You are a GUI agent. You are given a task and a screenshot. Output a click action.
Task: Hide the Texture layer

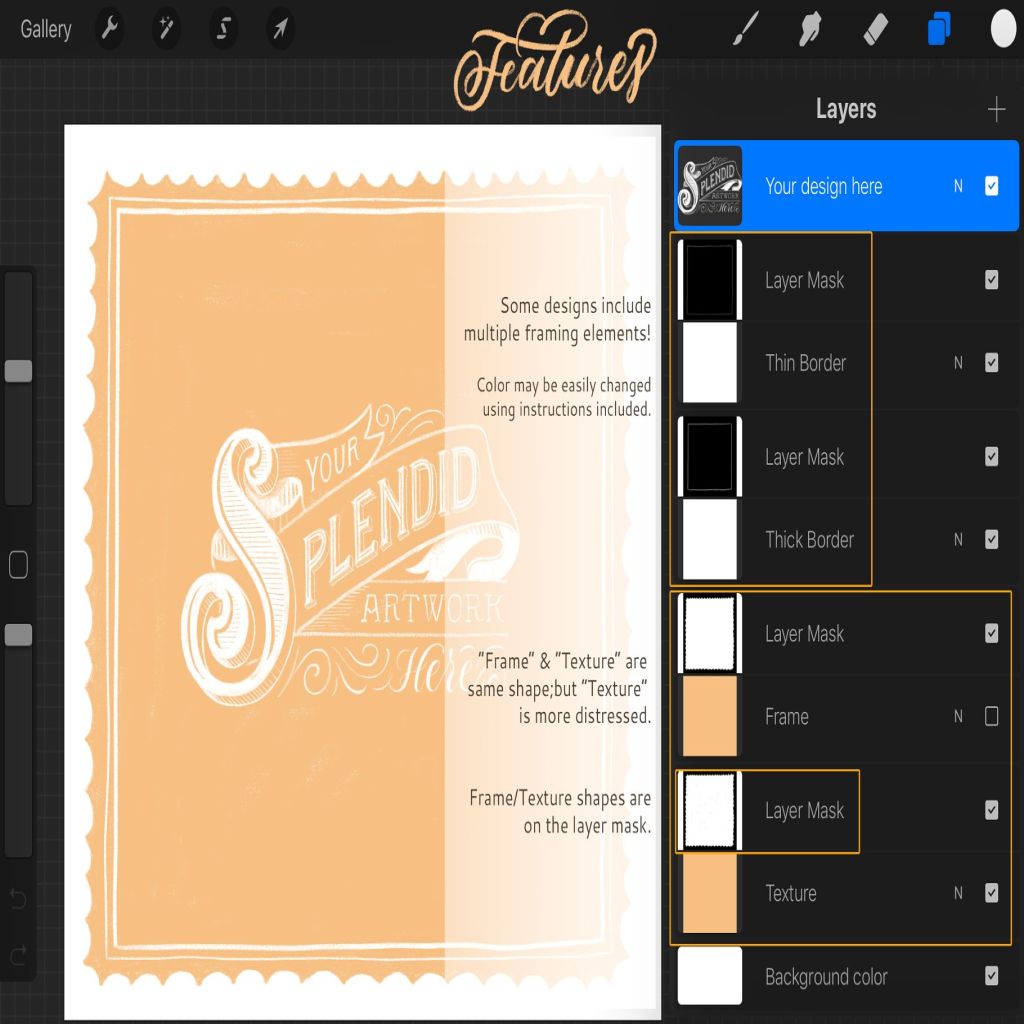coord(991,893)
